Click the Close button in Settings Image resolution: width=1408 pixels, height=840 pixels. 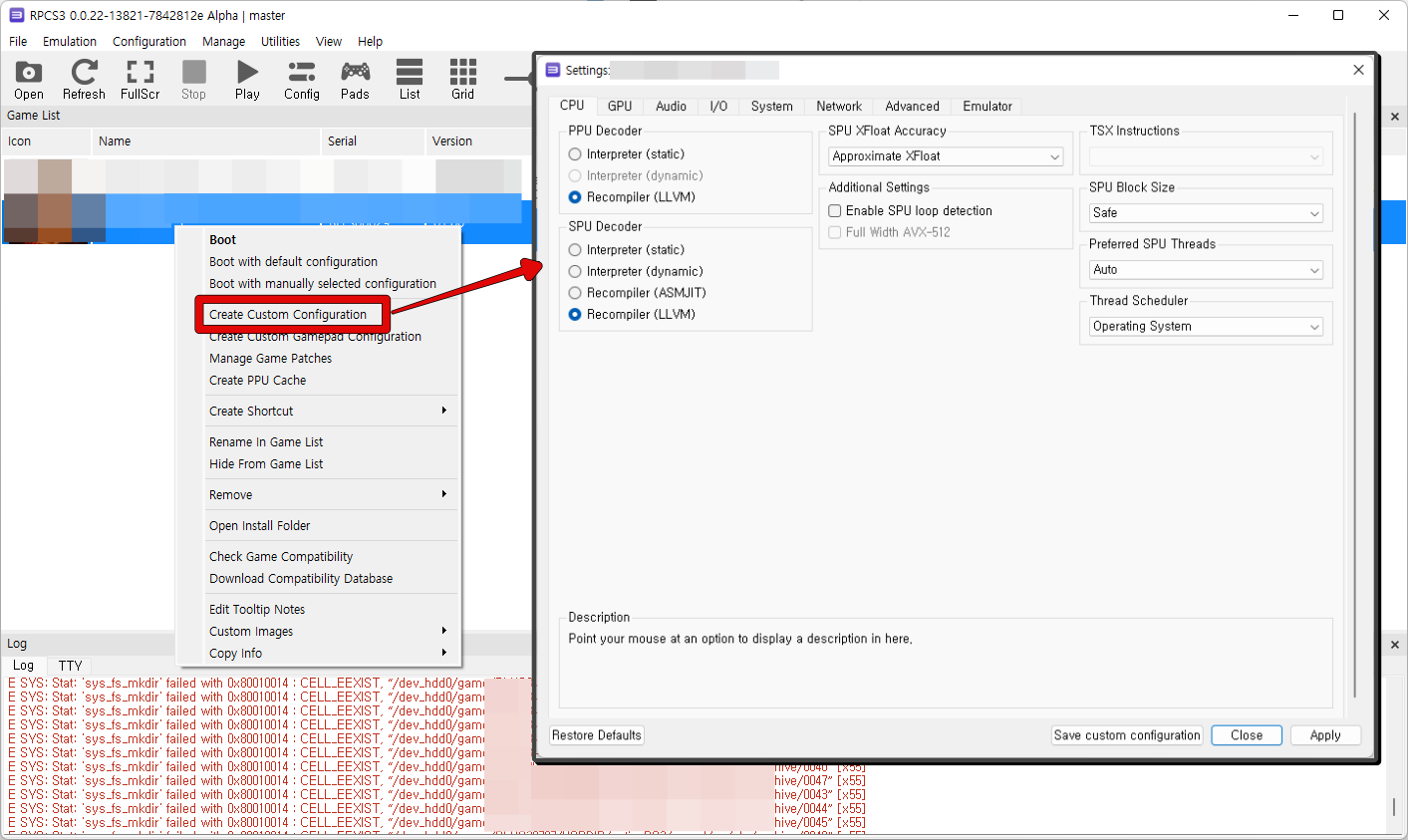(x=1247, y=735)
